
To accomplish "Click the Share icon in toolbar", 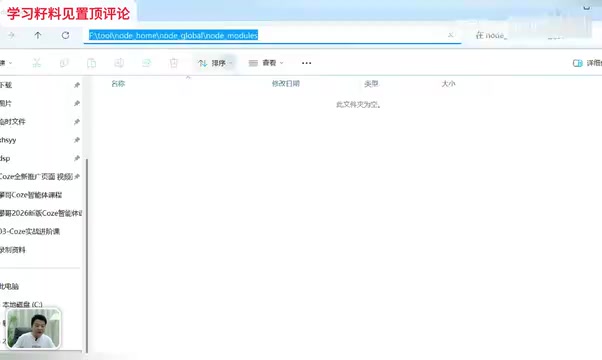I will coord(146,63).
